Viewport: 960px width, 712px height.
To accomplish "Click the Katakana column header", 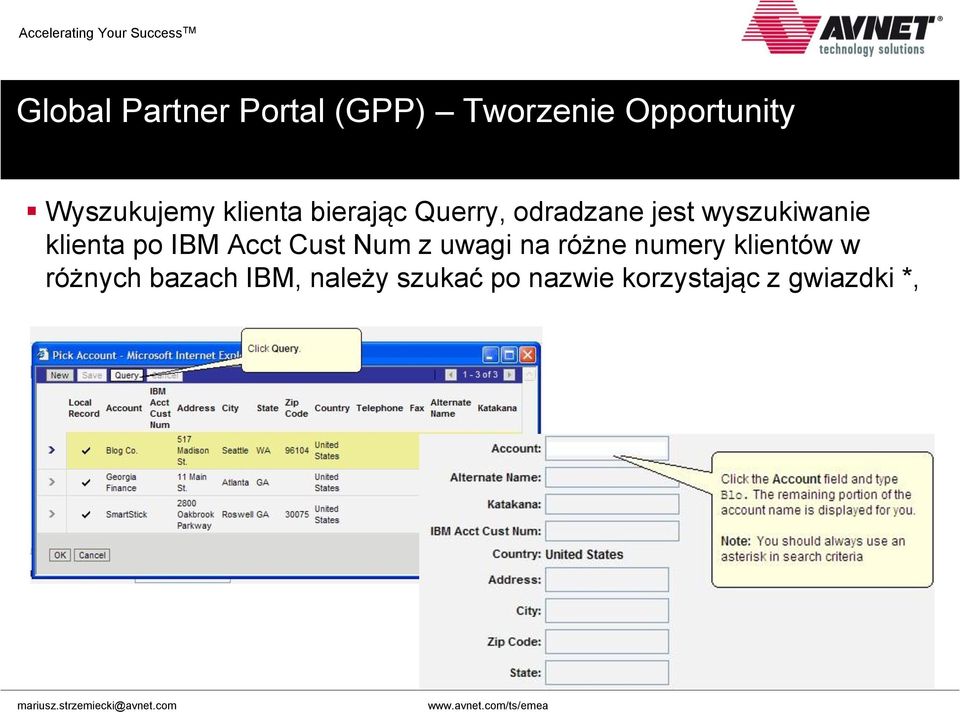I will click(x=497, y=408).
